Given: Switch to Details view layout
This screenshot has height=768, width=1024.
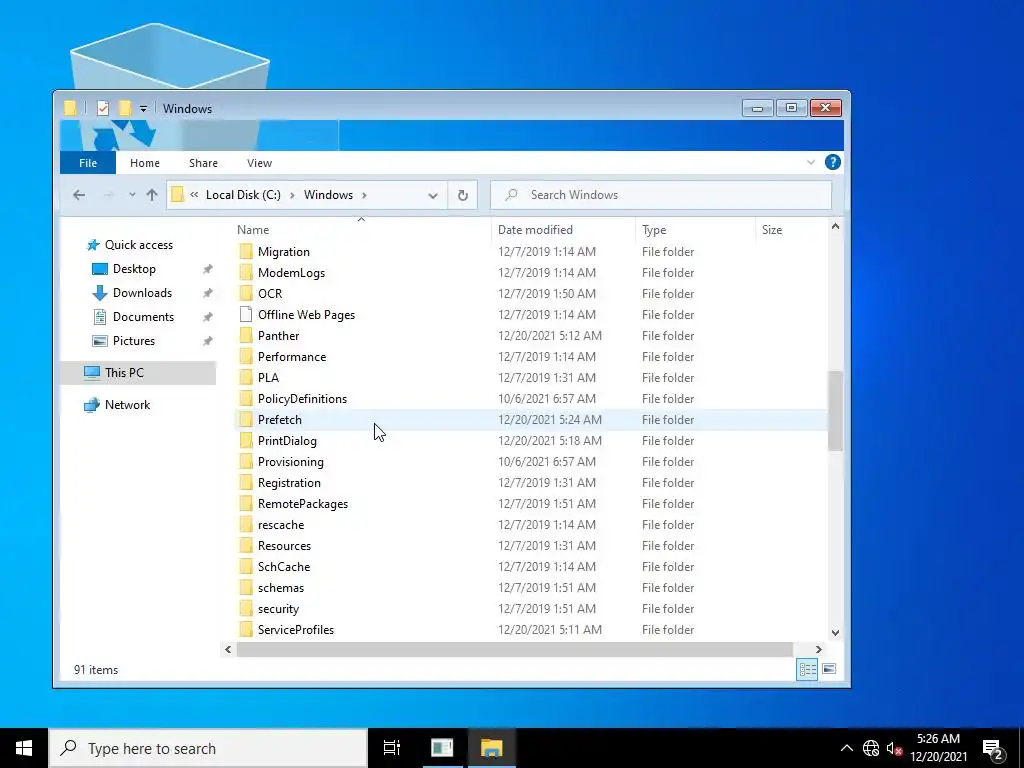Looking at the screenshot, I should pos(807,669).
